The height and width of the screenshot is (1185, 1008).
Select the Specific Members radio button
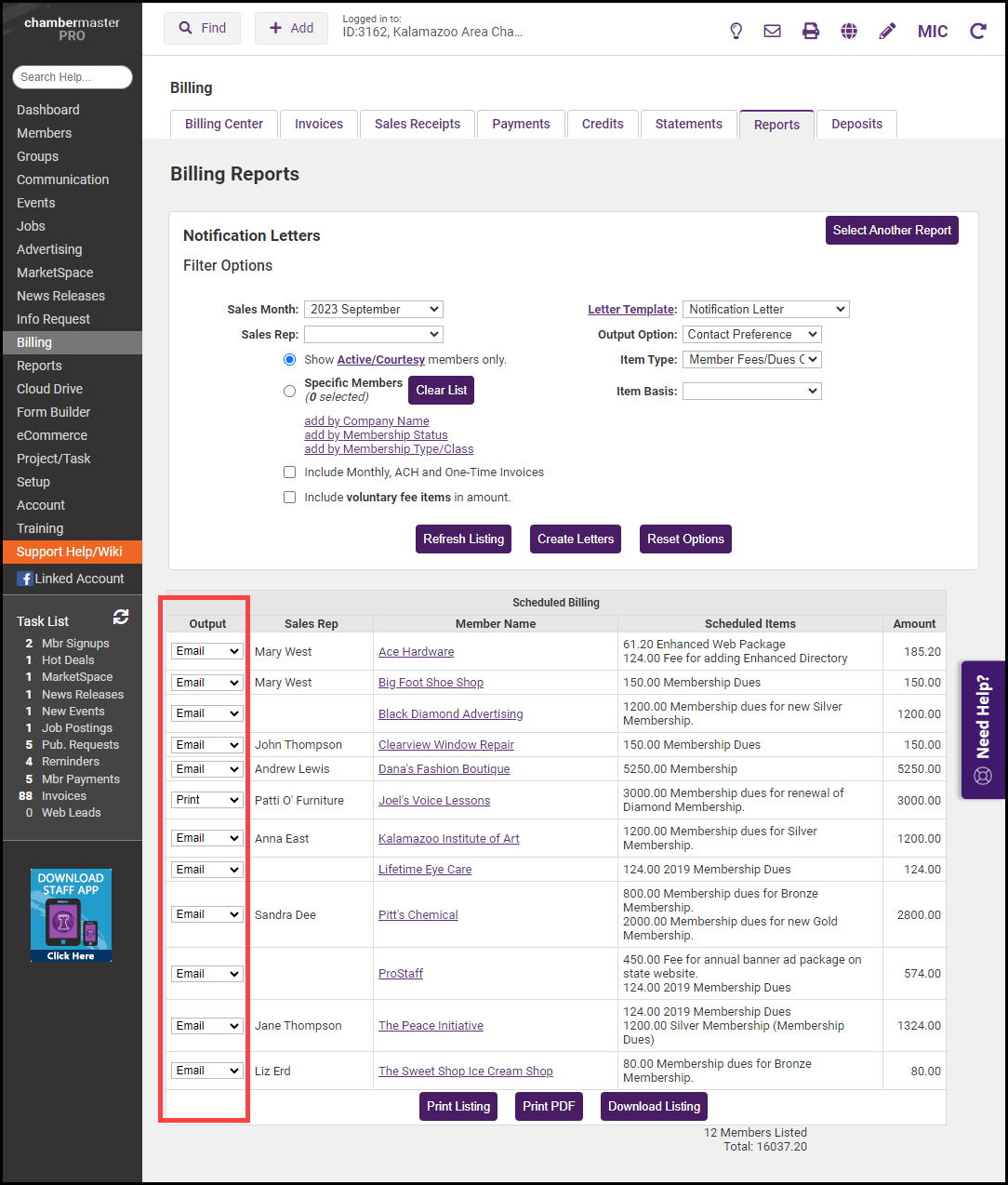[290, 391]
